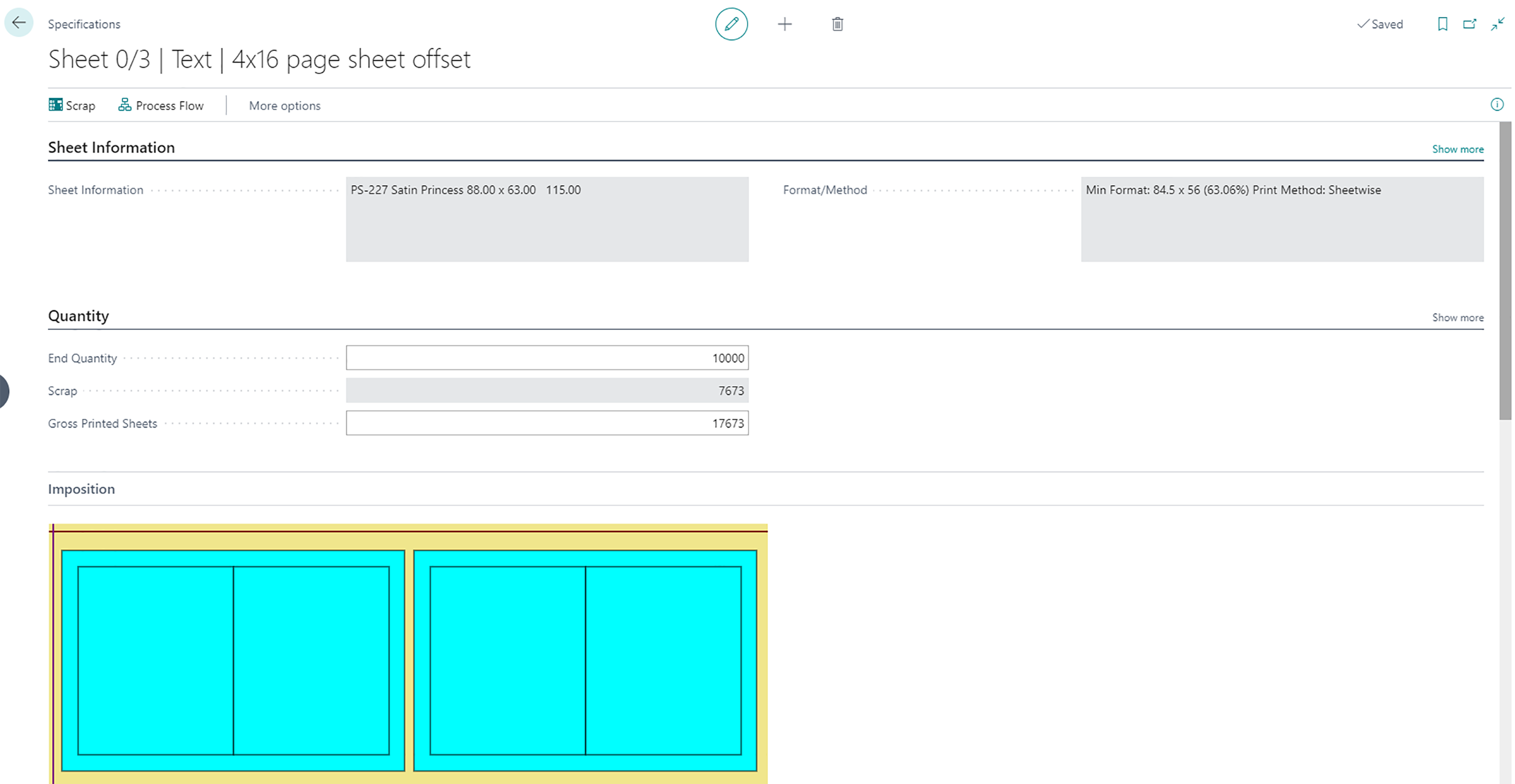Click the back arrow icon
The width and height of the screenshot is (1515, 784).
(x=19, y=23)
